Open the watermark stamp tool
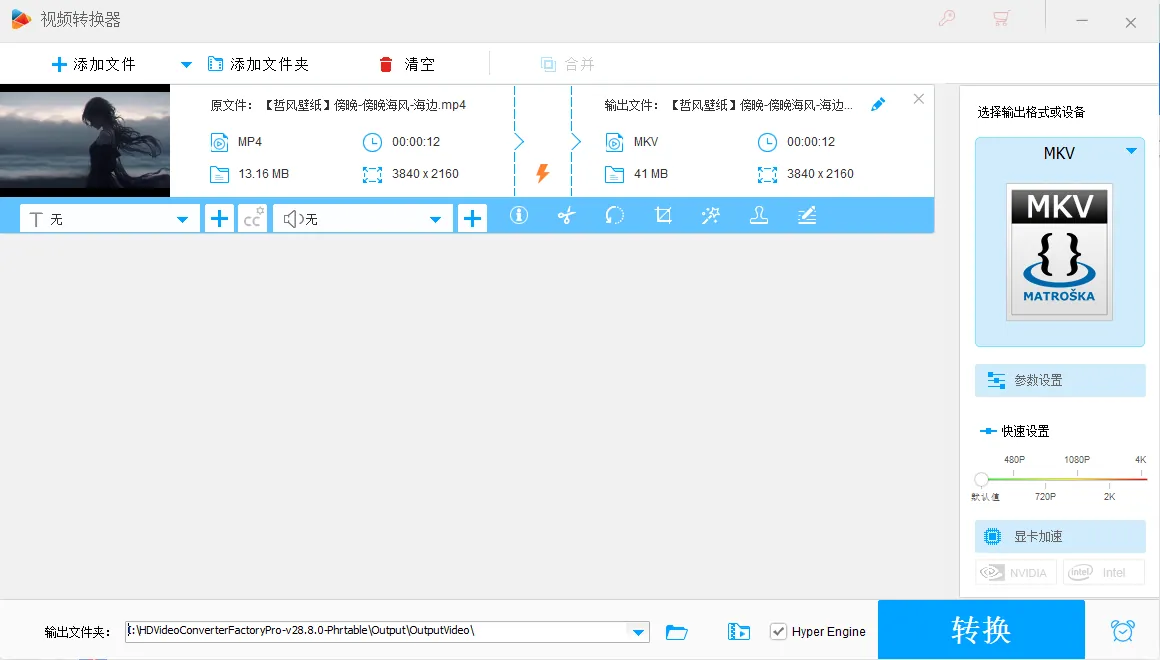The image size is (1160, 660). click(x=759, y=215)
